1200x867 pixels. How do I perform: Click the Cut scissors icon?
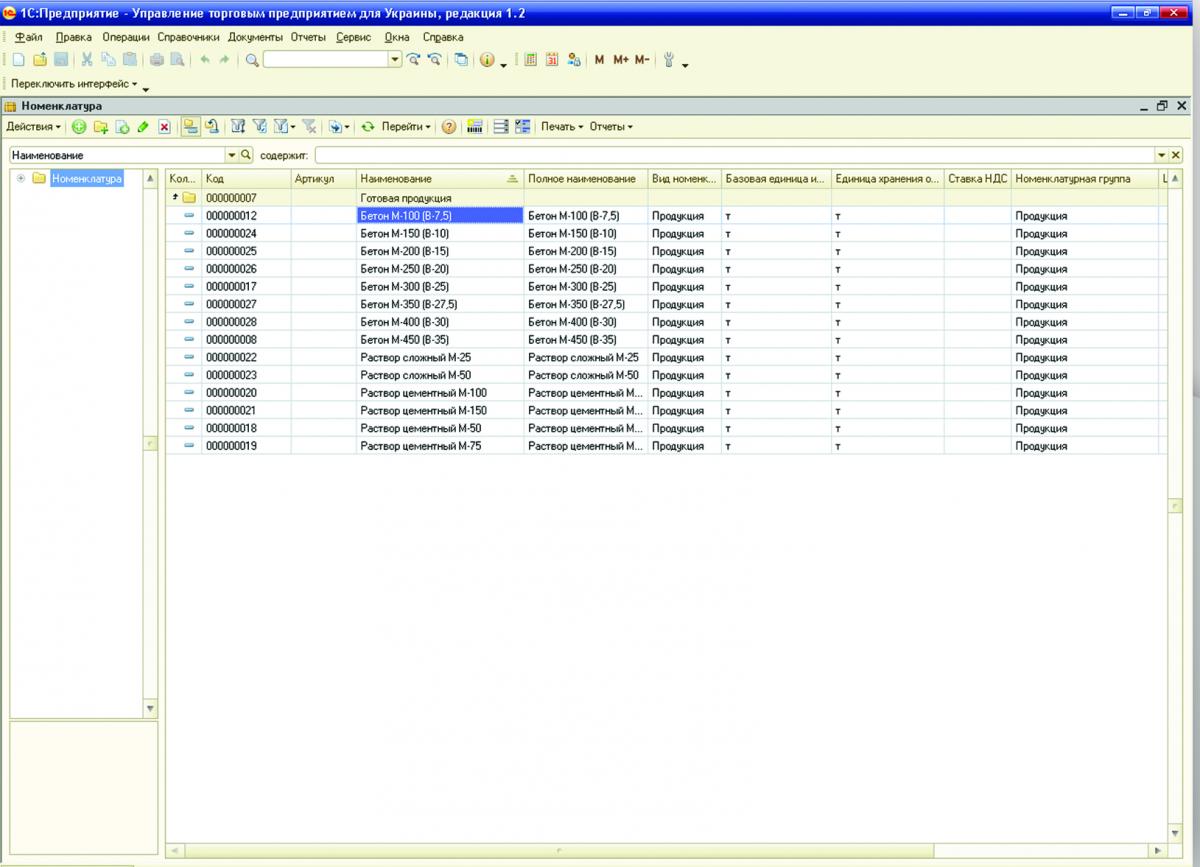(87, 60)
